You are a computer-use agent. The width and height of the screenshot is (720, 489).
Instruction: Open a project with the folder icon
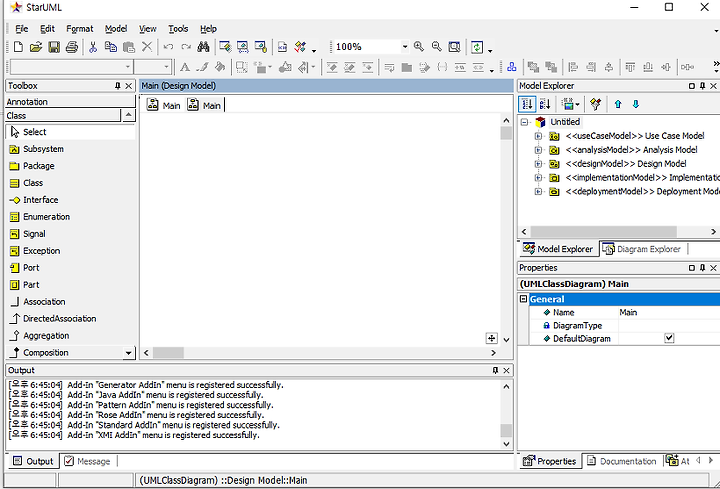click(x=36, y=47)
